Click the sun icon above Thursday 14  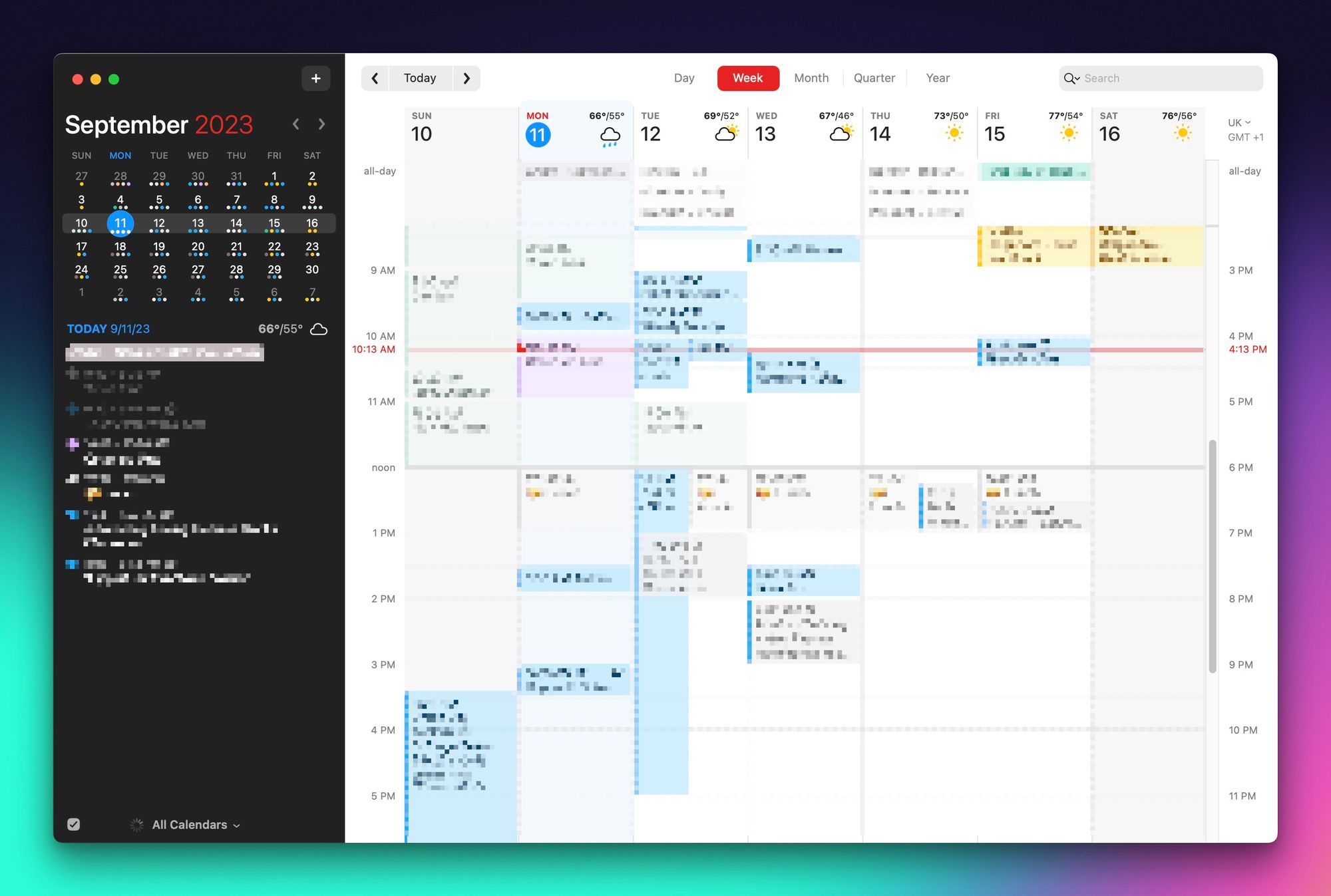point(954,132)
